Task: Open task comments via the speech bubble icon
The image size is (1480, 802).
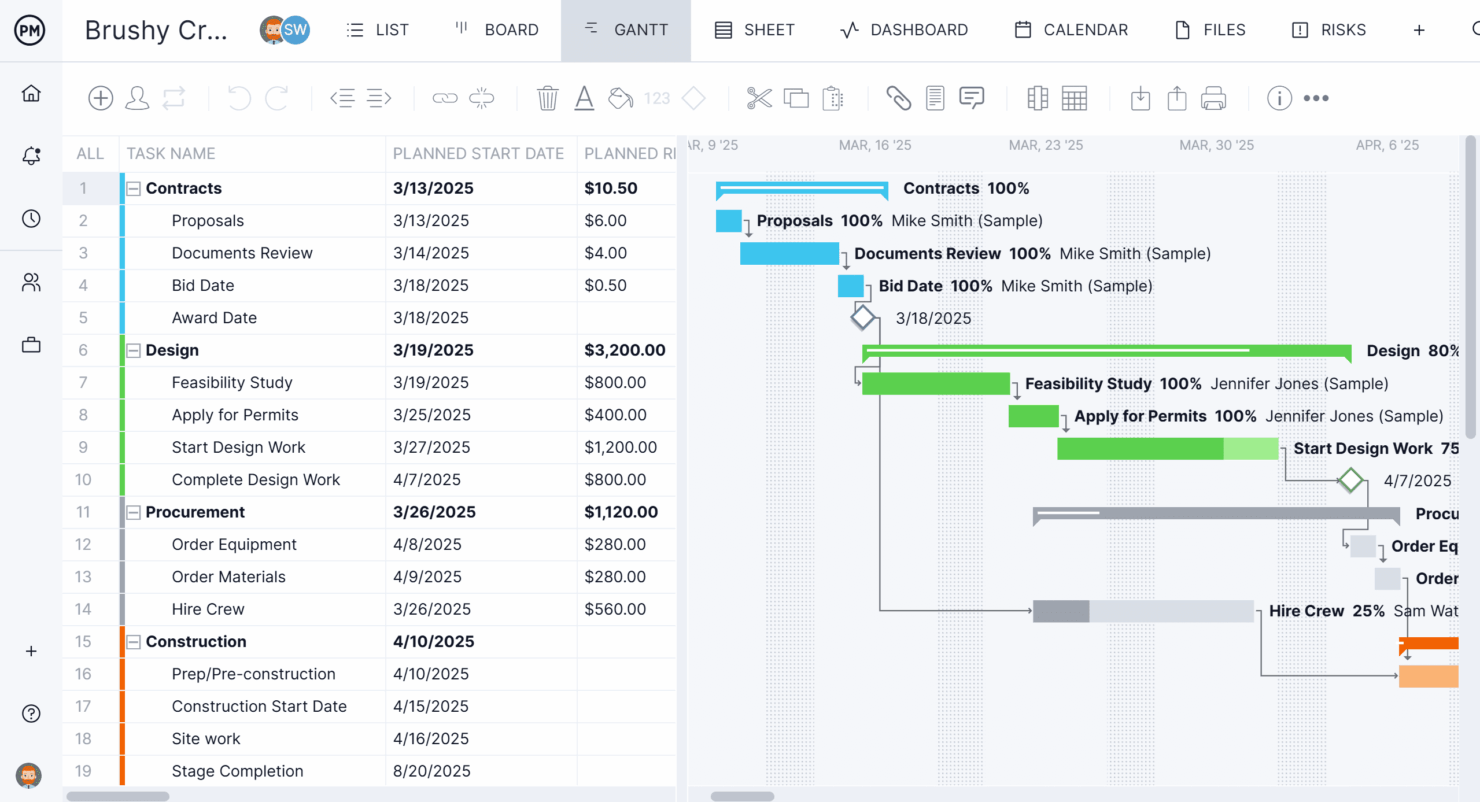Action: (971, 97)
